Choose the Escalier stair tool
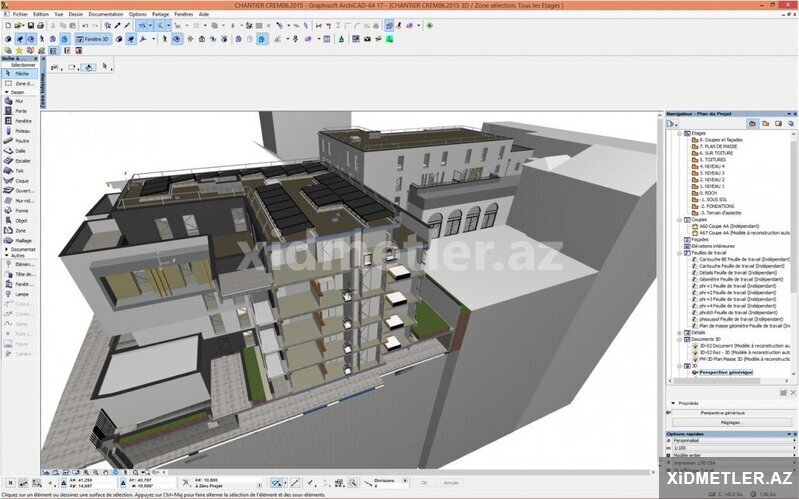 [x=20, y=160]
